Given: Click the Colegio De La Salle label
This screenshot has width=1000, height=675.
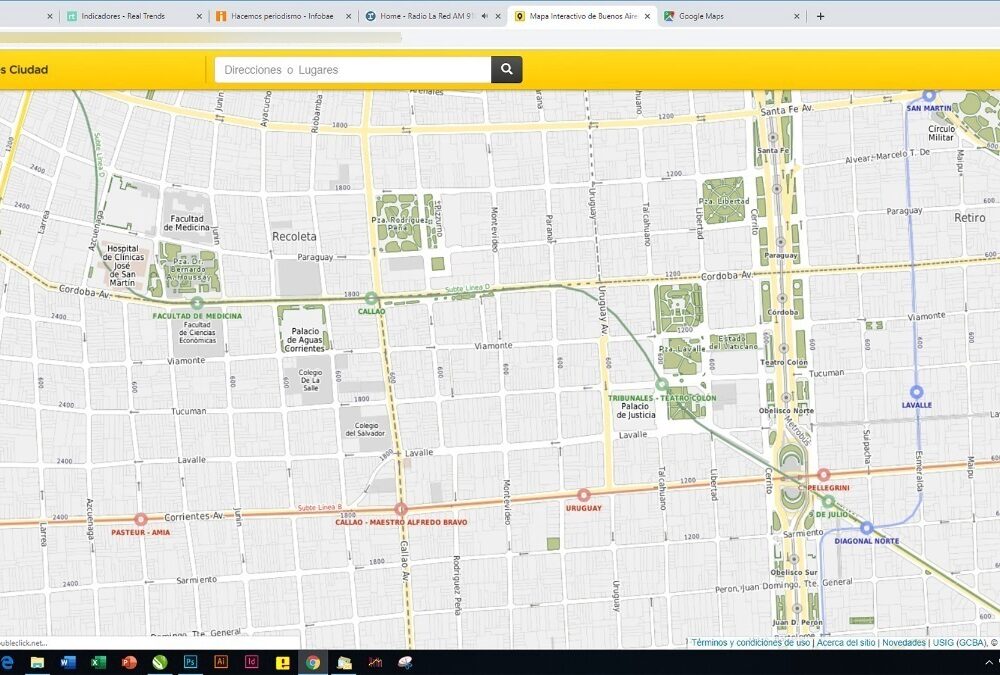Looking at the screenshot, I should (311, 380).
